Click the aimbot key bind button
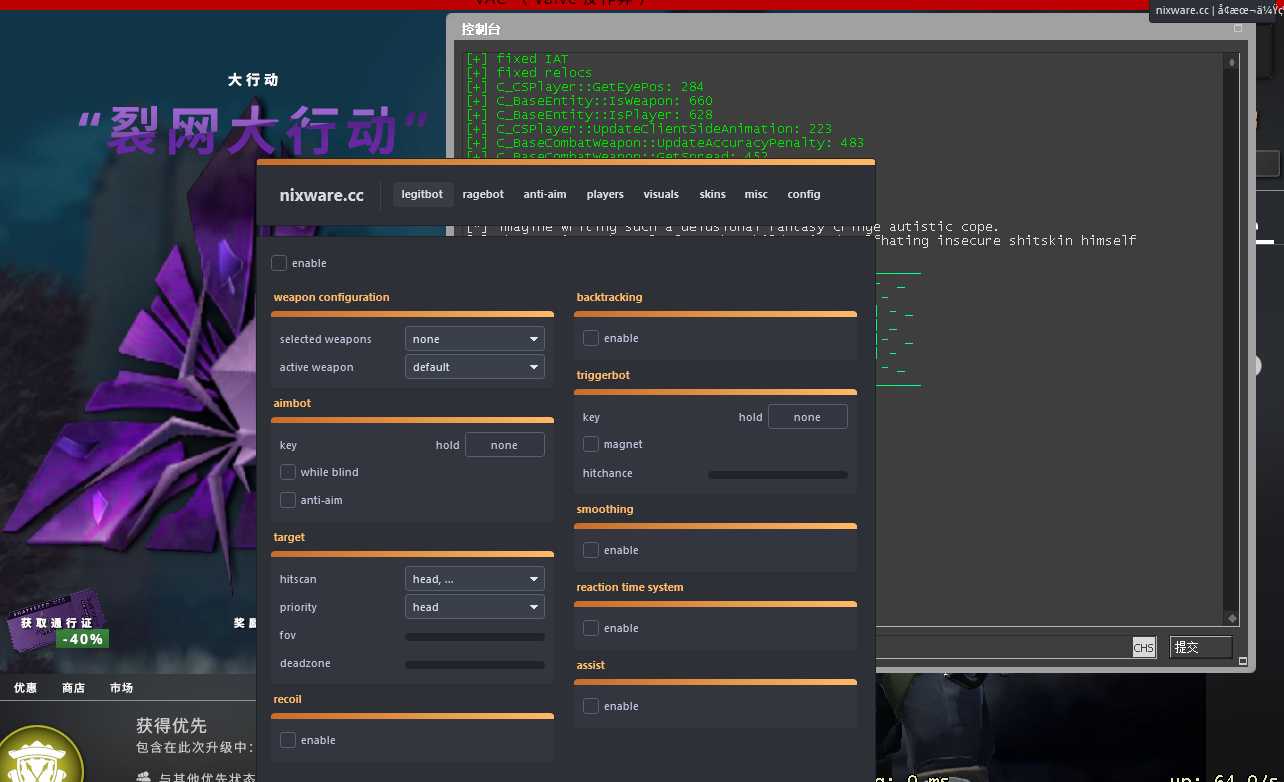1284x782 pixels. (505, 445)
